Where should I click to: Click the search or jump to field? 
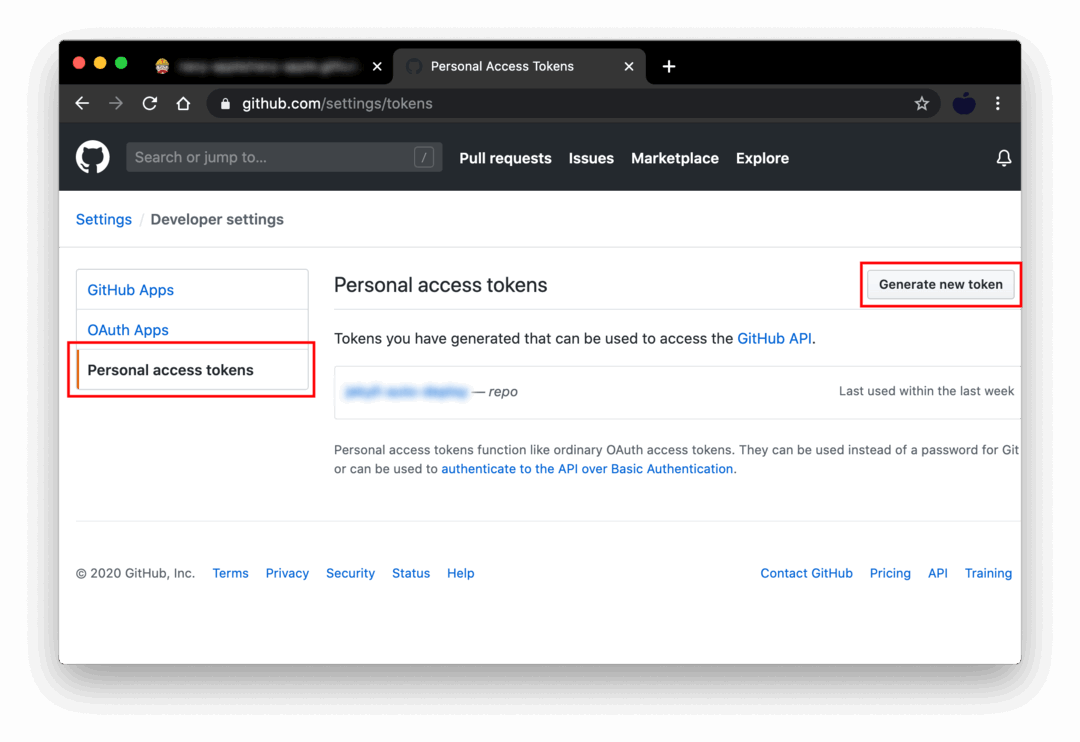[x=283, y=157]
